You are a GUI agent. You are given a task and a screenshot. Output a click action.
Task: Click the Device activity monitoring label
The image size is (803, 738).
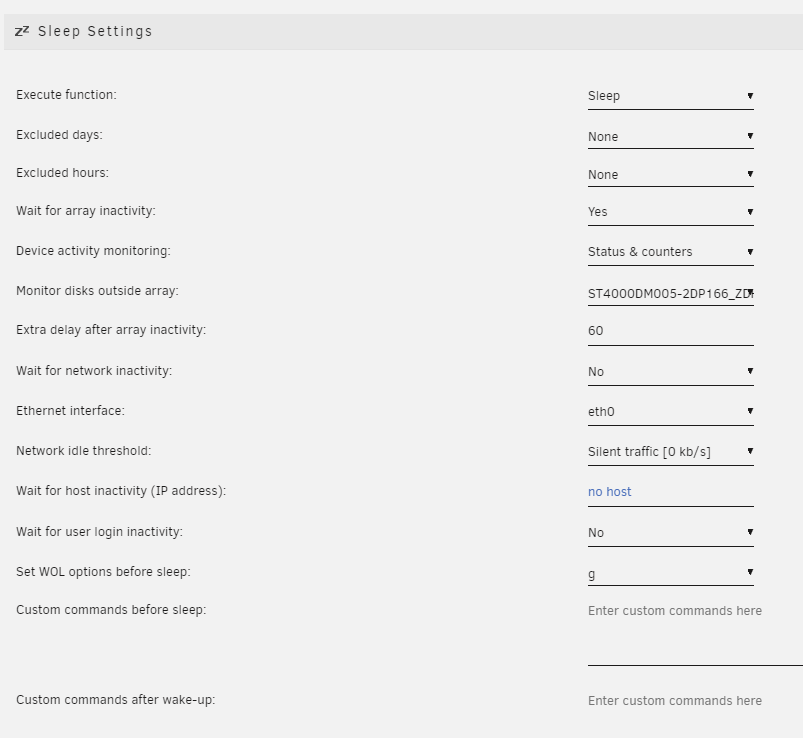click(93, 251)
